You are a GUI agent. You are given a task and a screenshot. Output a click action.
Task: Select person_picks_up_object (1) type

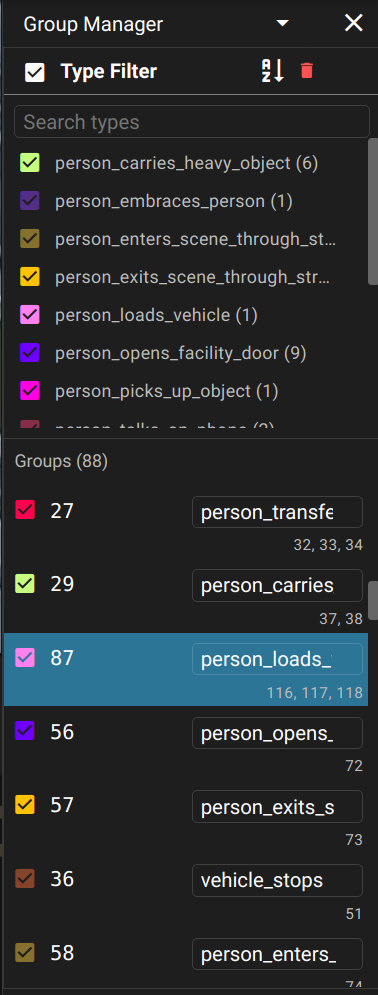tap(167, 391)
